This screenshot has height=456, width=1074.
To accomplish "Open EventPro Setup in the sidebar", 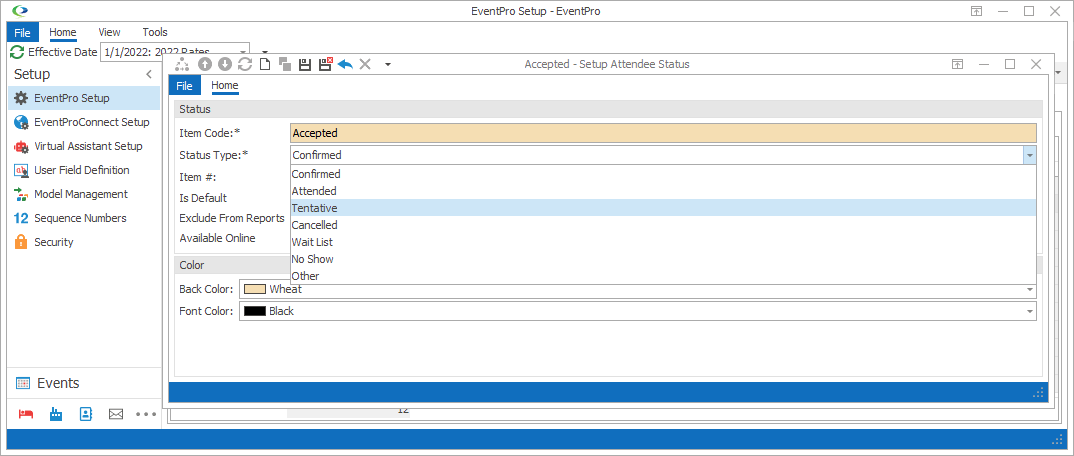I will (x=84, y=98).
